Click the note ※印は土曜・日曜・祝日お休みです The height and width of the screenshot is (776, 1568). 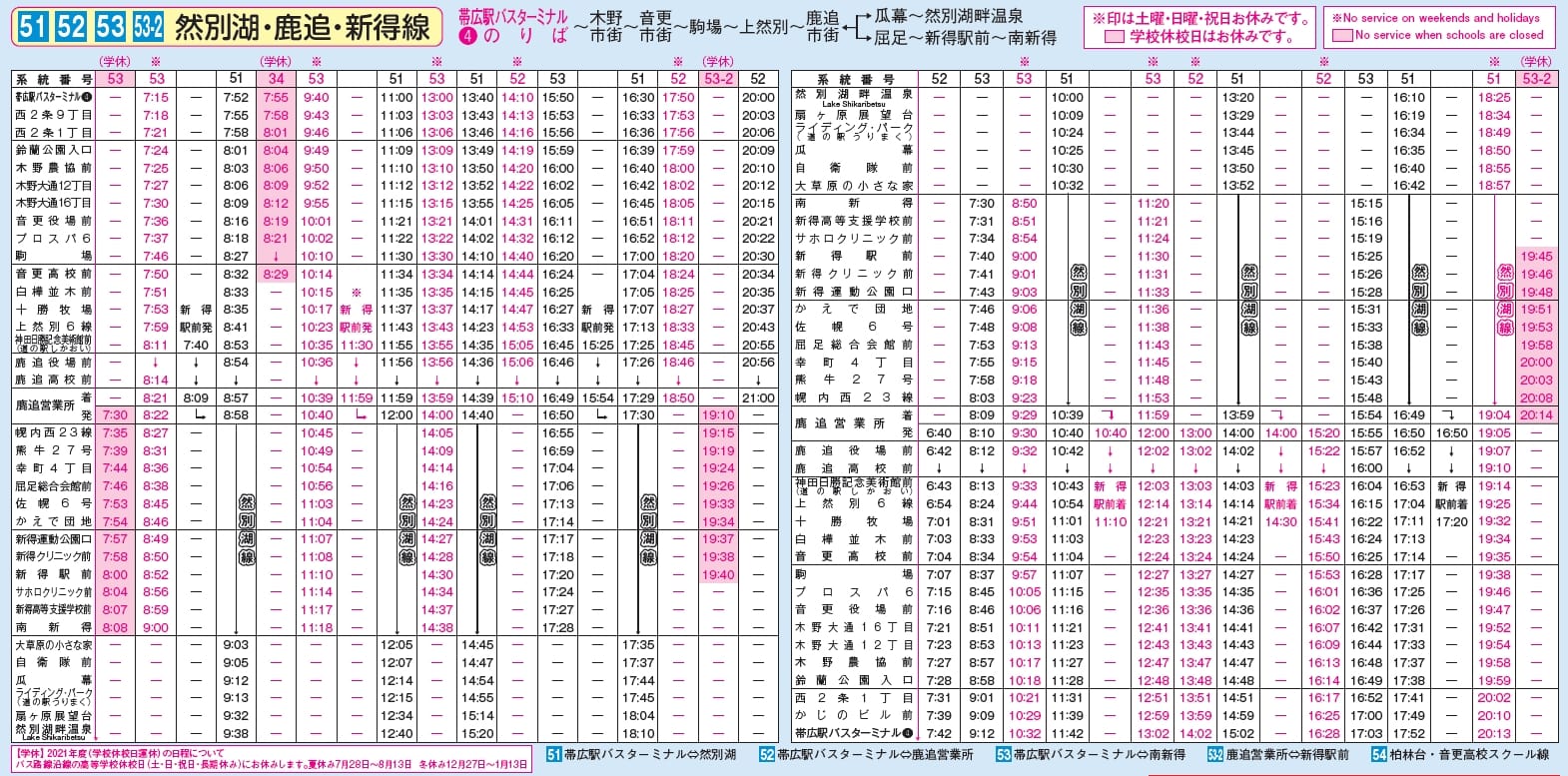coord(1201,19)
